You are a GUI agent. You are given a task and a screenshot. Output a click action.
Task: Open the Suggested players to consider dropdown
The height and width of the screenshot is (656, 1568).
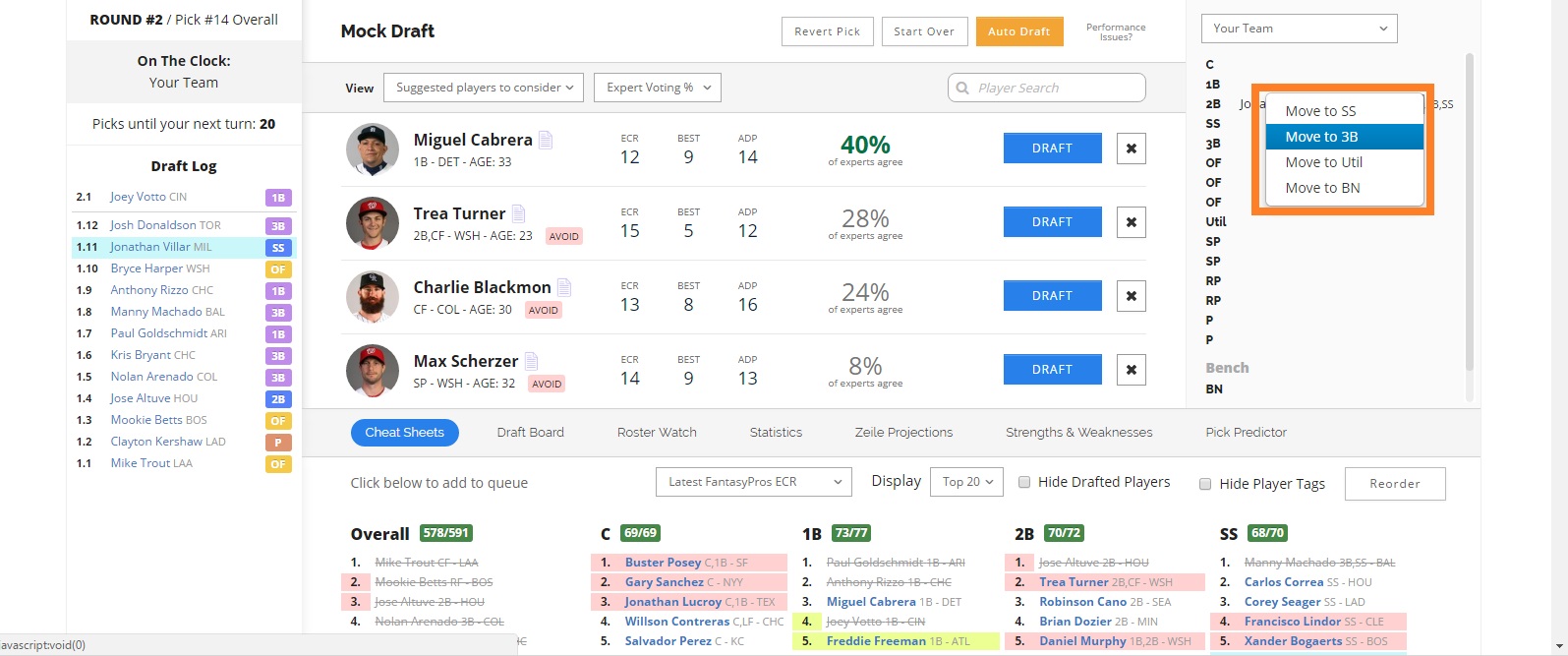point(484,88)
